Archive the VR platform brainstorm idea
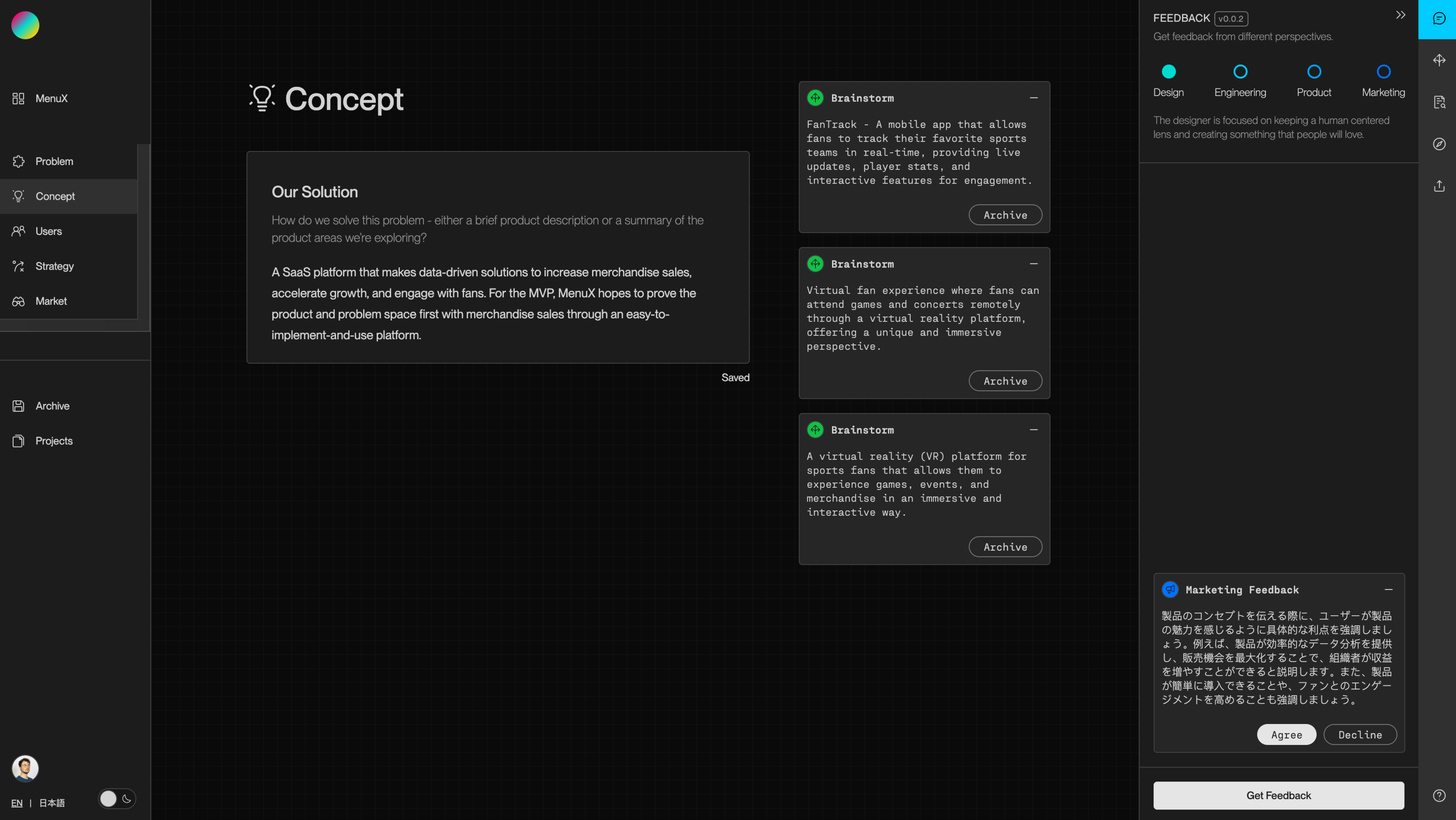1456x820 pixels. (1006, 547)
